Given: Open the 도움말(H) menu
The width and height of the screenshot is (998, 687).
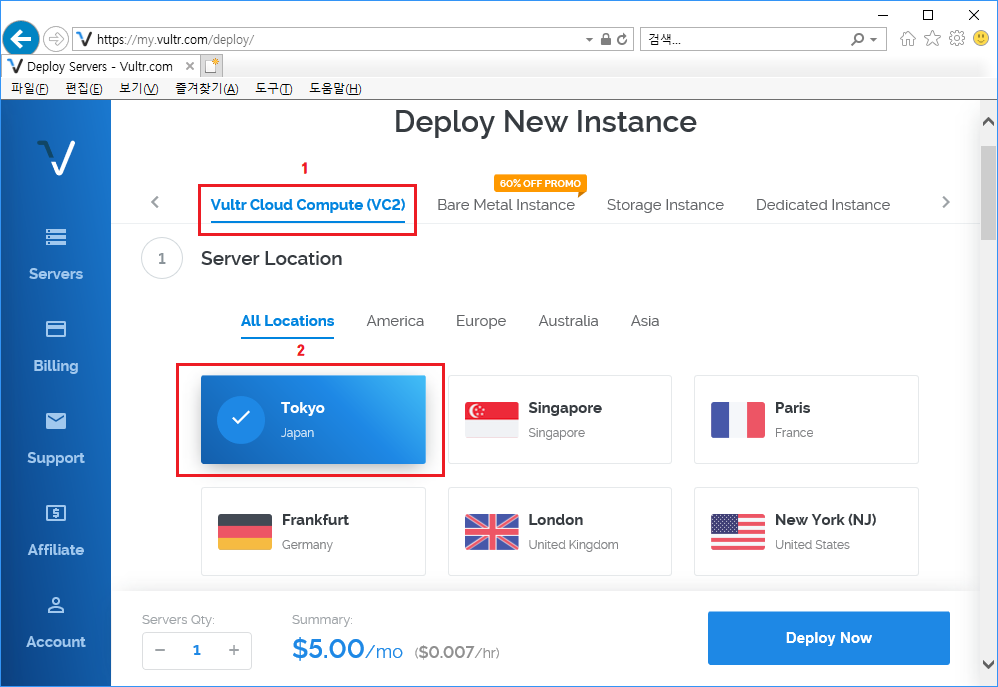Looking at the screenshot, I should pyautogui.click(x=335, y=89).
